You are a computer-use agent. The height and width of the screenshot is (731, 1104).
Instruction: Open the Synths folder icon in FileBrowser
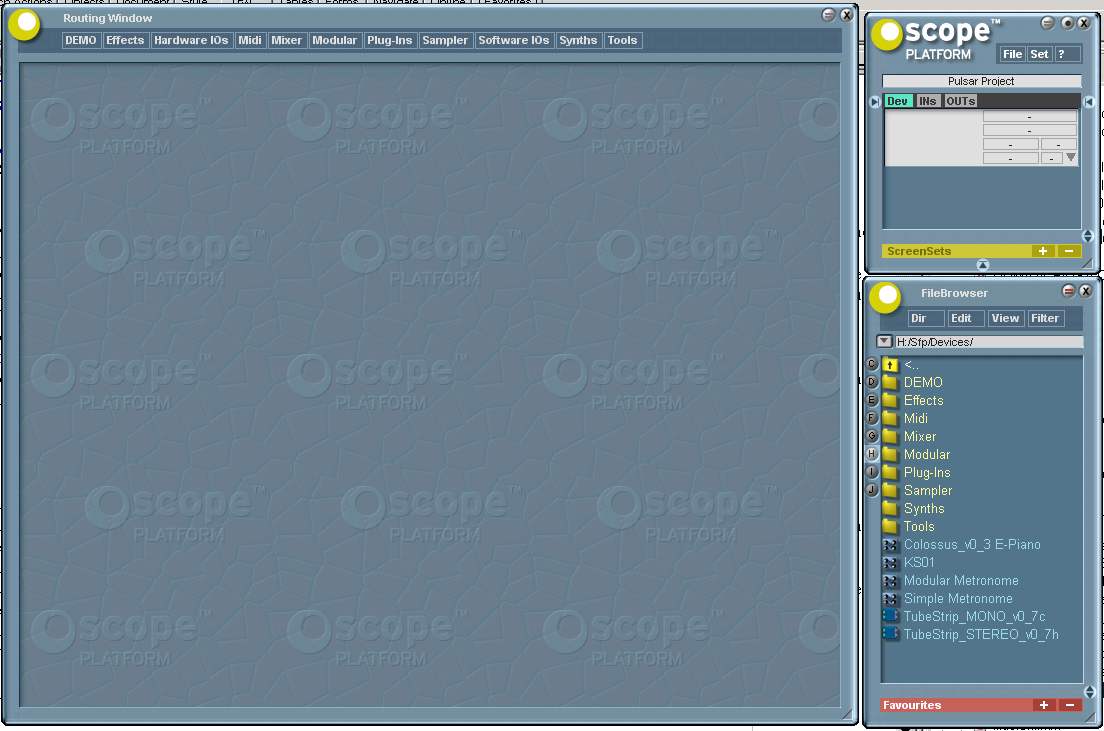click(890, 508)
